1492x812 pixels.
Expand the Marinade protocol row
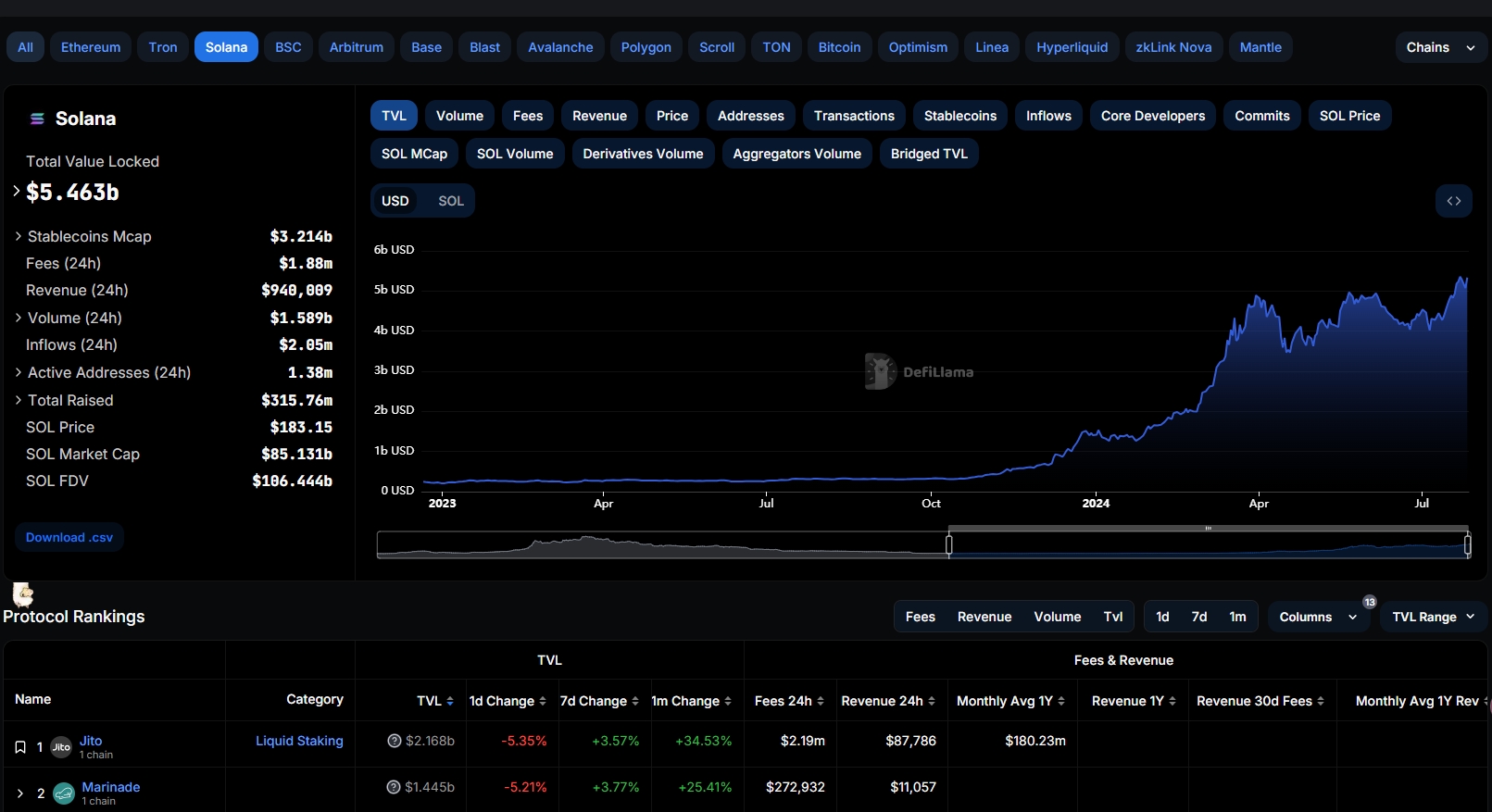click(20, 793)
